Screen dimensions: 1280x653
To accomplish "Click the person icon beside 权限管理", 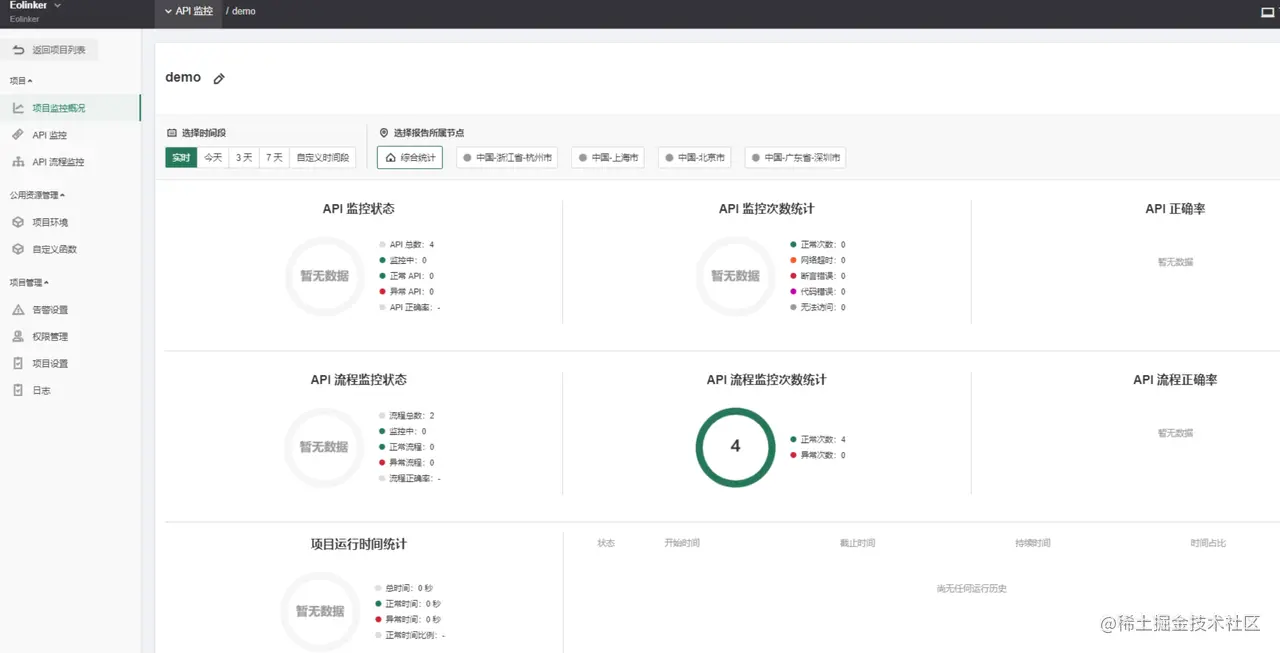I will [18, 337].
